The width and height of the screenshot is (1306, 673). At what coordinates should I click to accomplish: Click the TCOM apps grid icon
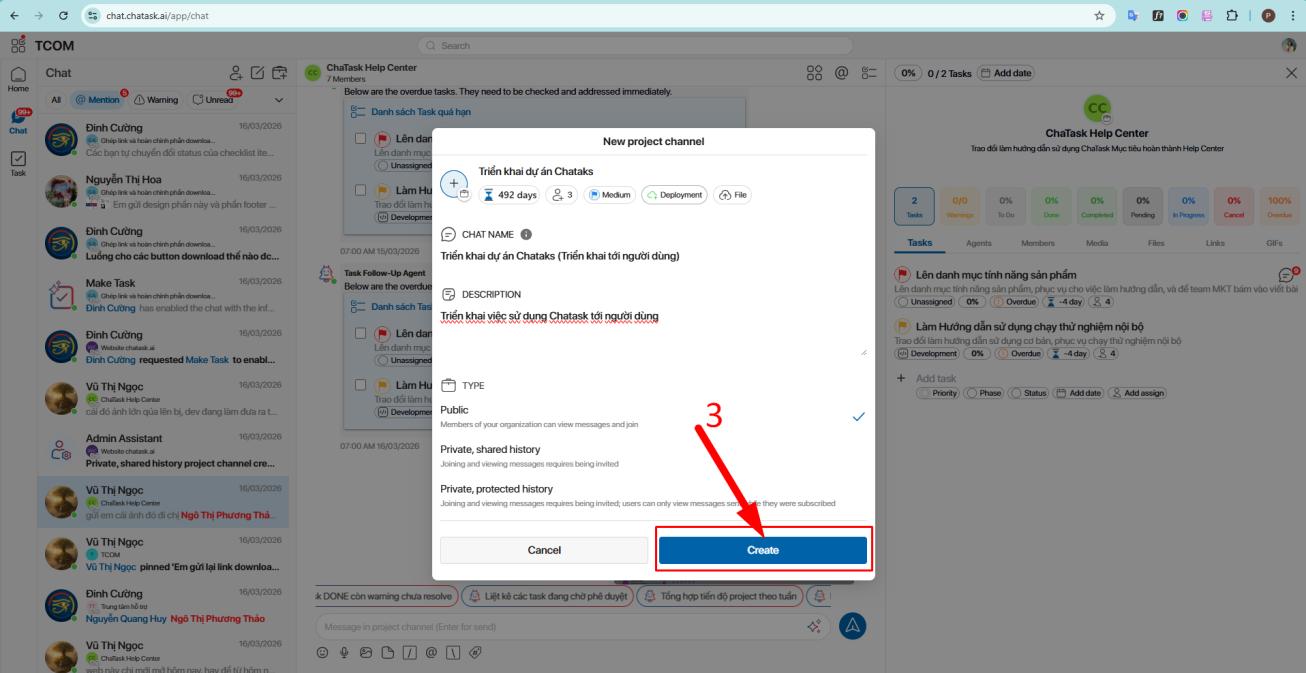point(18,45)
